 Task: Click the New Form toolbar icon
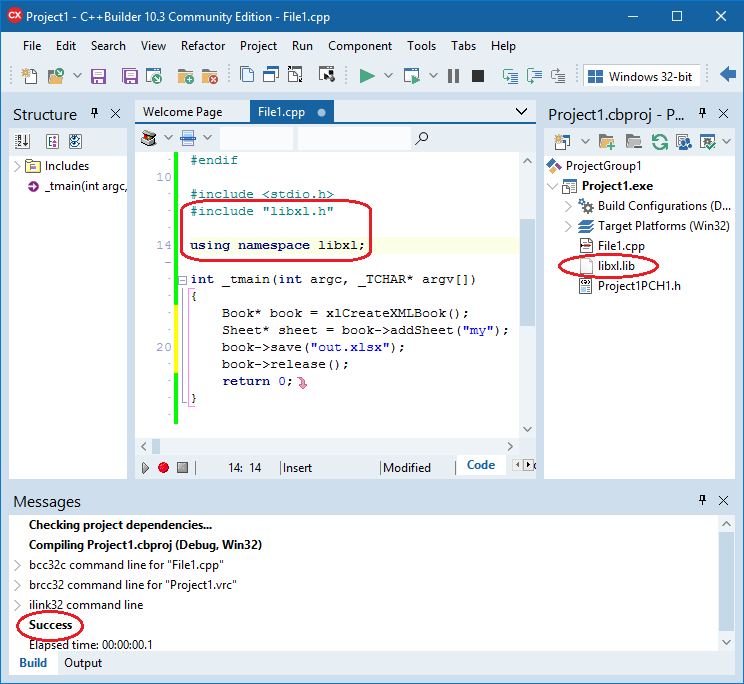pyautogui.click(x=327, y=75)
